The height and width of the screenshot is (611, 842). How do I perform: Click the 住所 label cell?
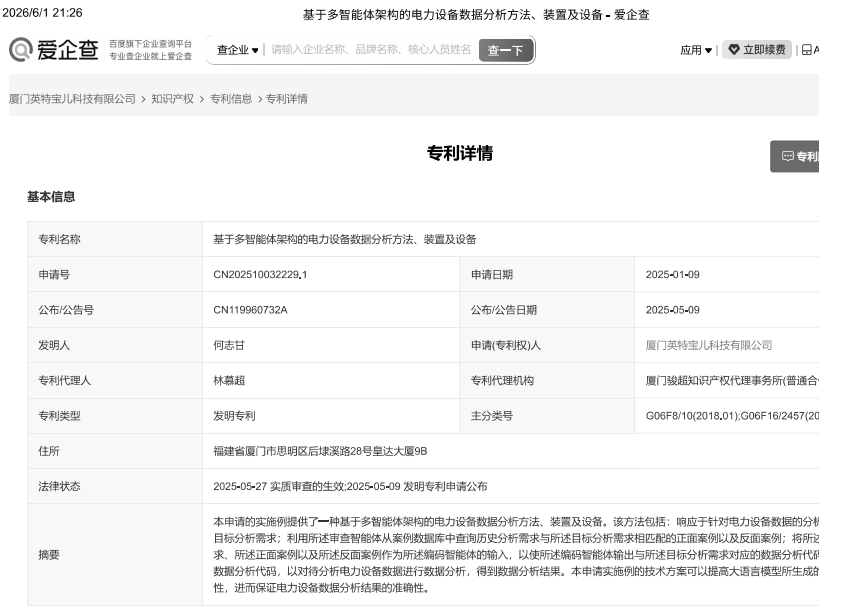pos(115,451)
